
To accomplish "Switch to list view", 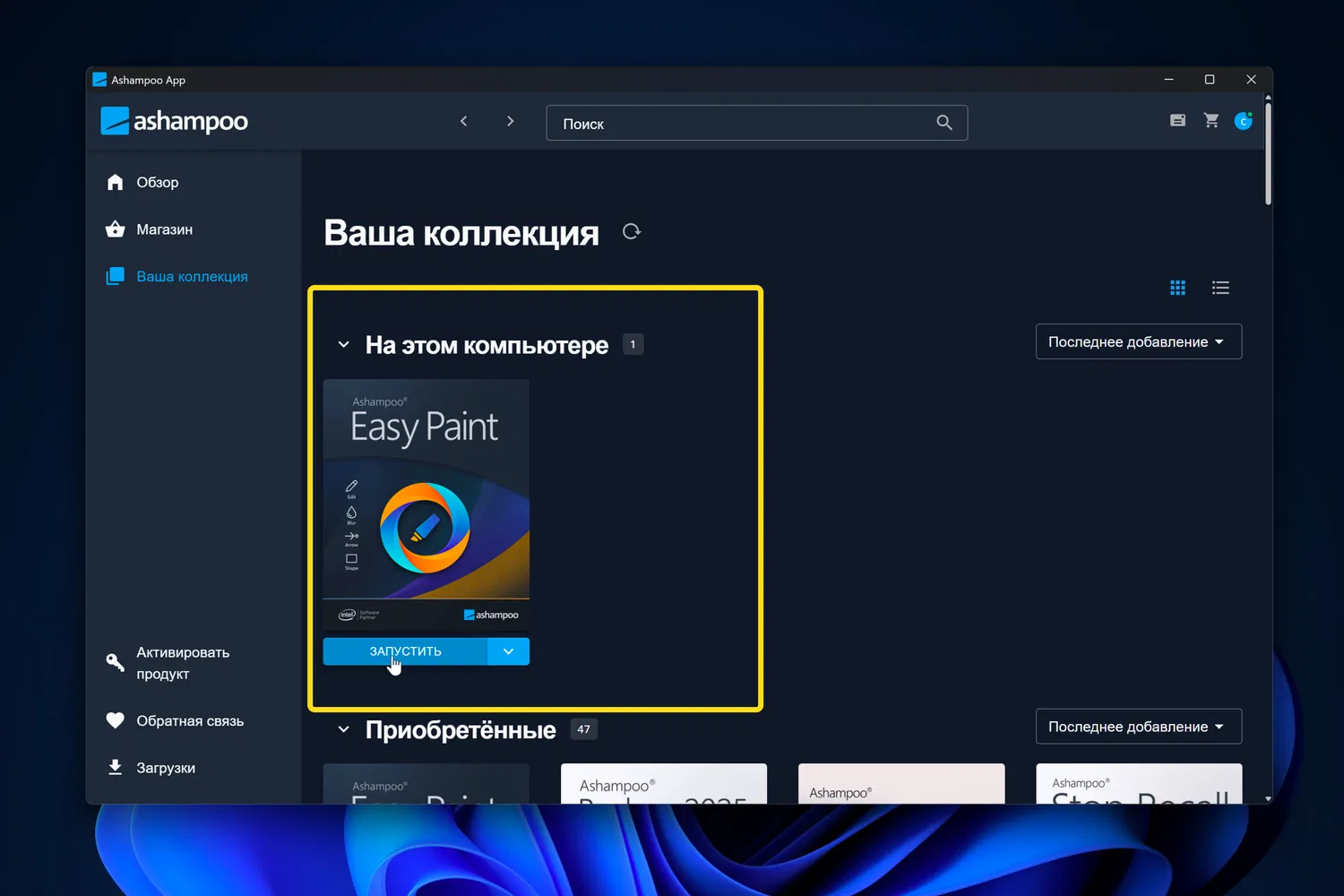I will [x=1220, y=288].
